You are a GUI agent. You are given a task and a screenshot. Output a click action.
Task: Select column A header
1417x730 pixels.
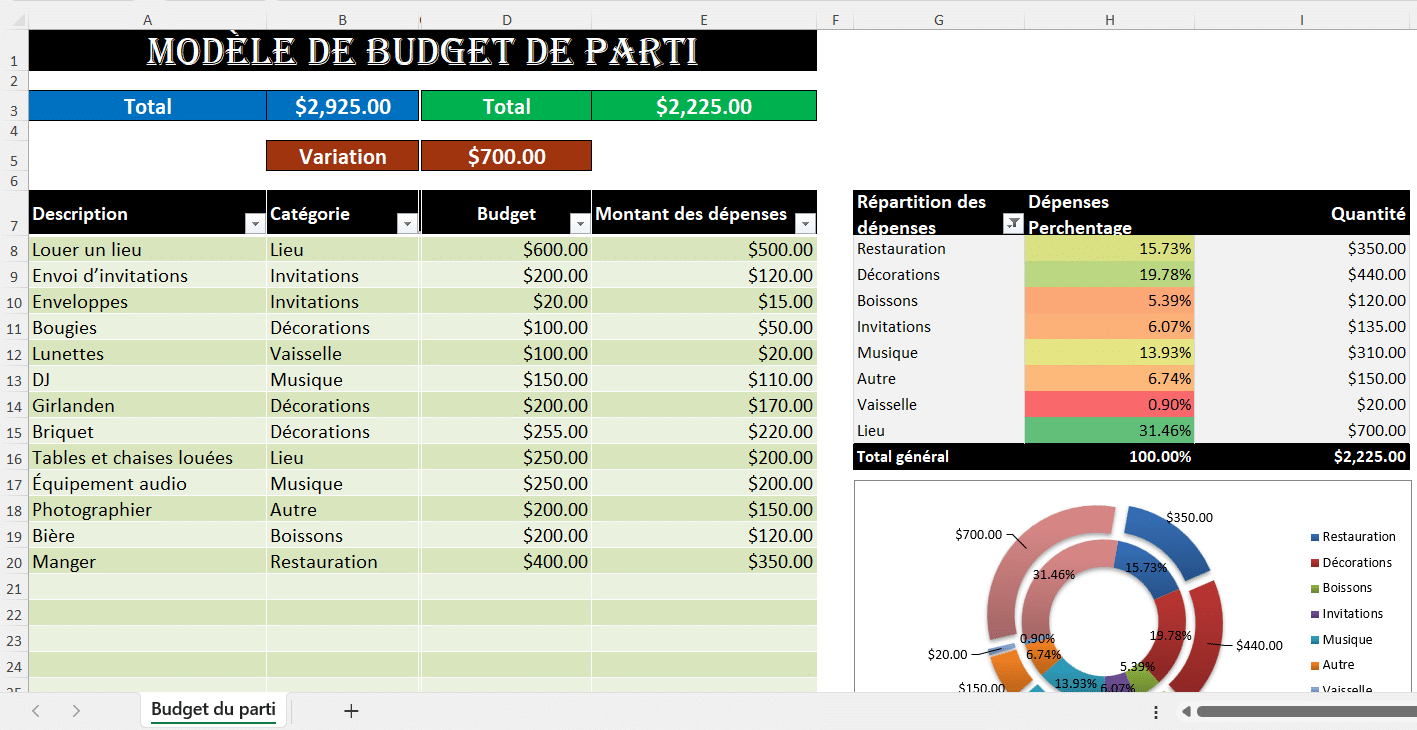coord(148,20)
